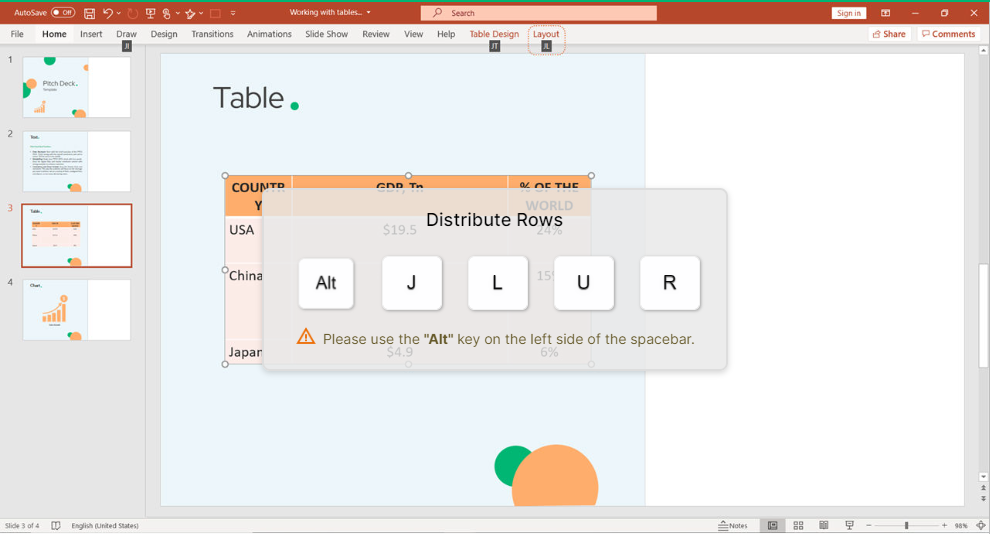Start Slide Show from status bar icon
The height and width of the screenshot is (534, 990).
[x=849, y=525]
